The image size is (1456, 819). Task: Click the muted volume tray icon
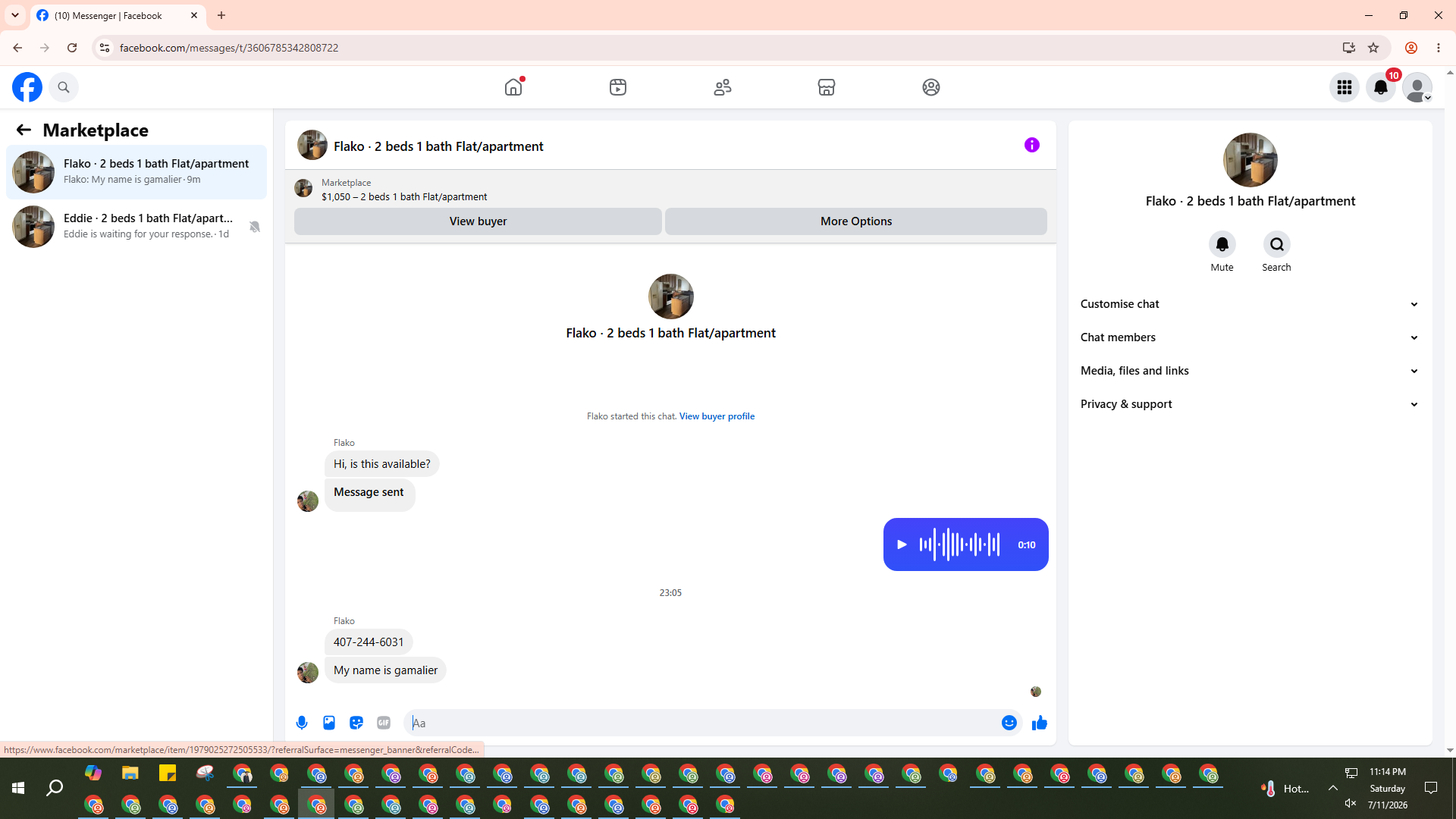(1351, 803)
